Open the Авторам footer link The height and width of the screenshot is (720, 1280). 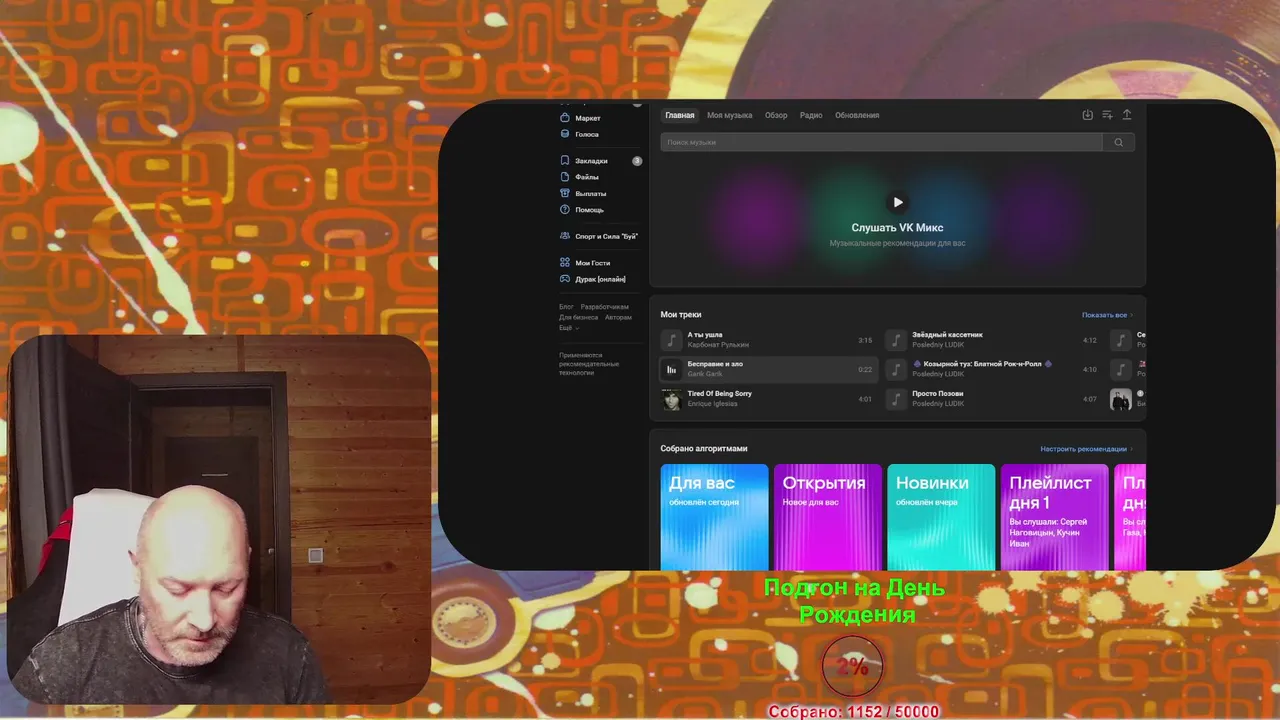[x=618, y=317]
